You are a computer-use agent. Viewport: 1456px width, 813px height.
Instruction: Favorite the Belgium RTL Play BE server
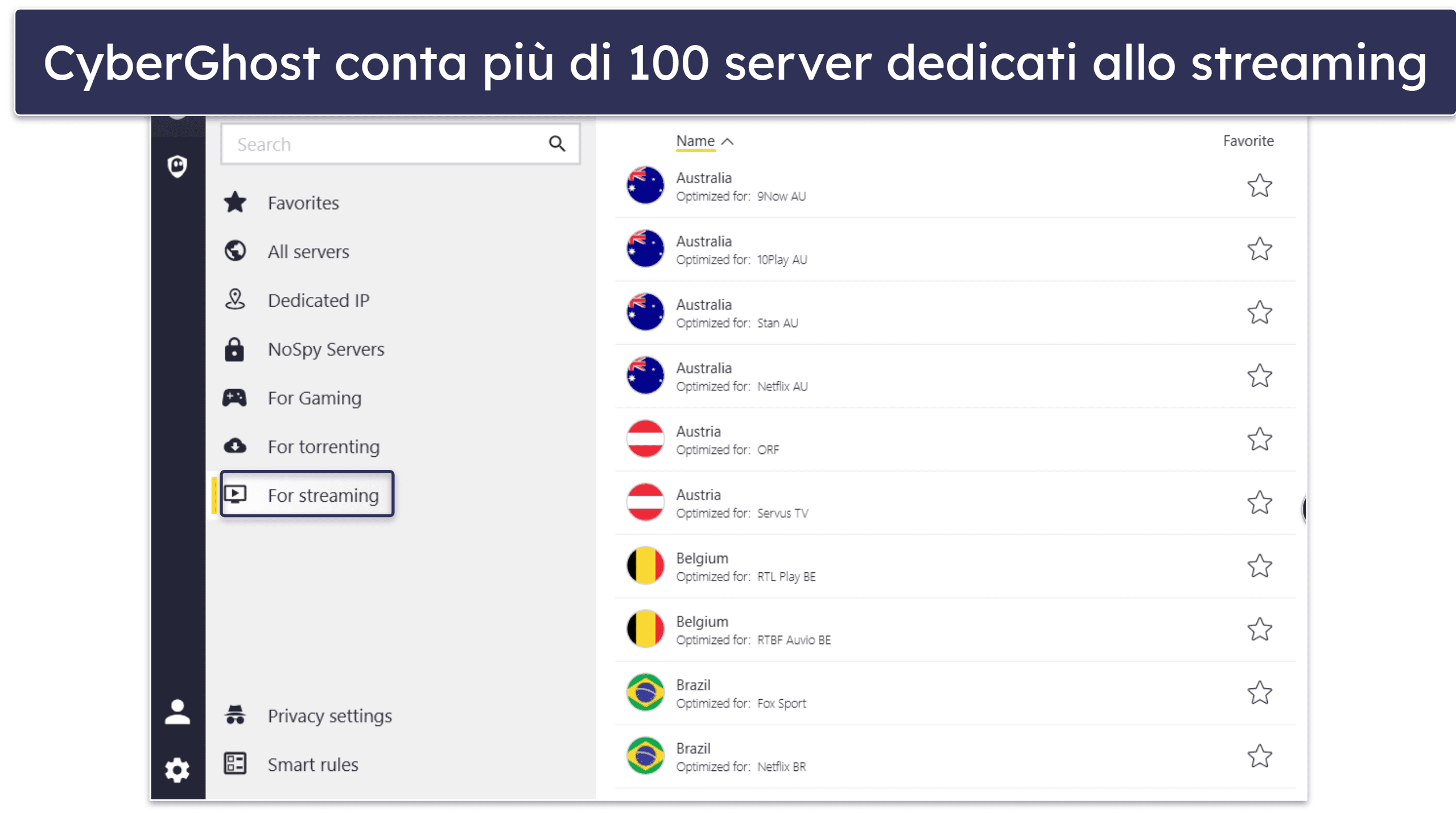pos(1260,566)
